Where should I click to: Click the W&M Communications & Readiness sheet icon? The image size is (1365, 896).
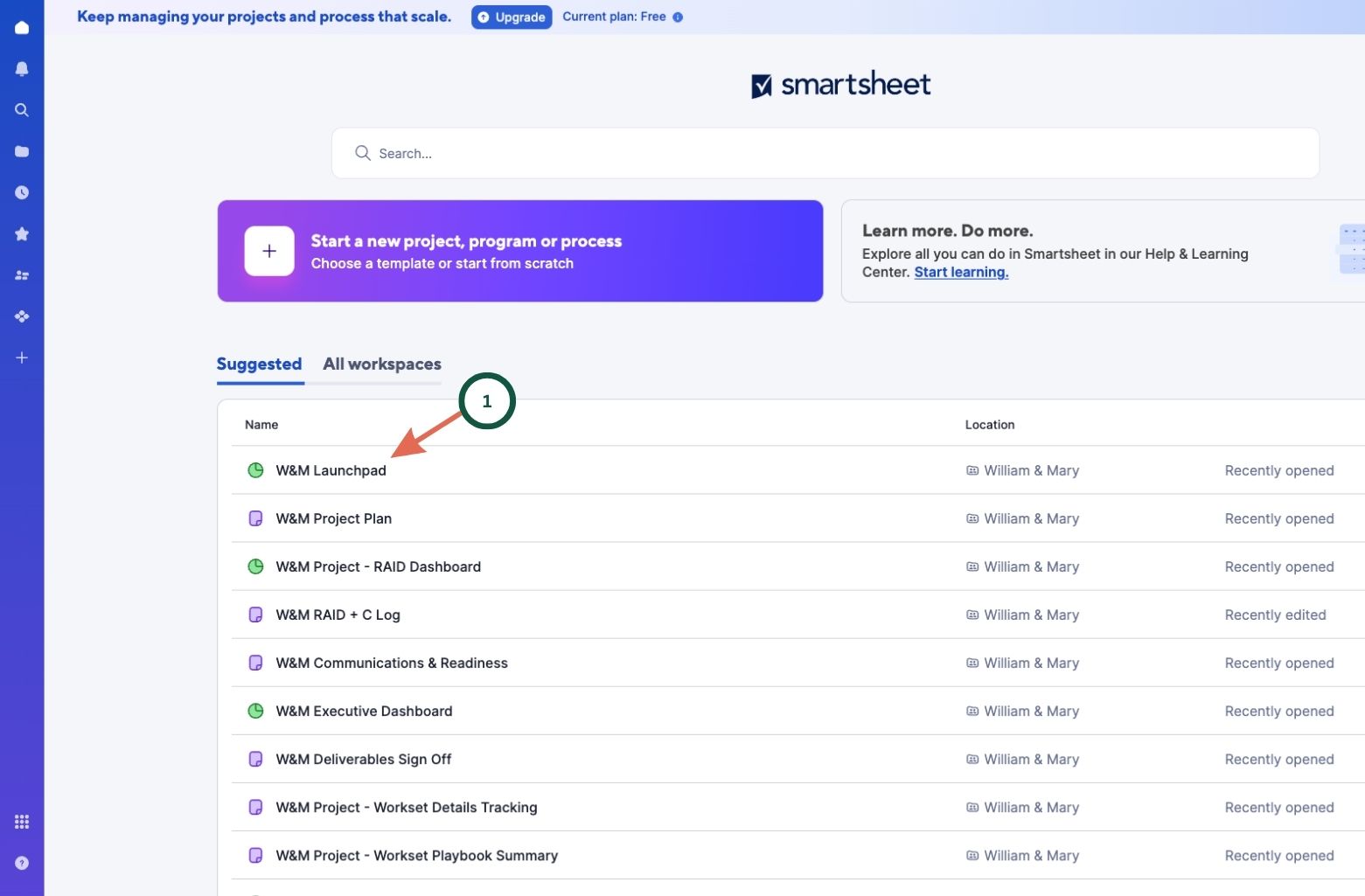point(255,663)
